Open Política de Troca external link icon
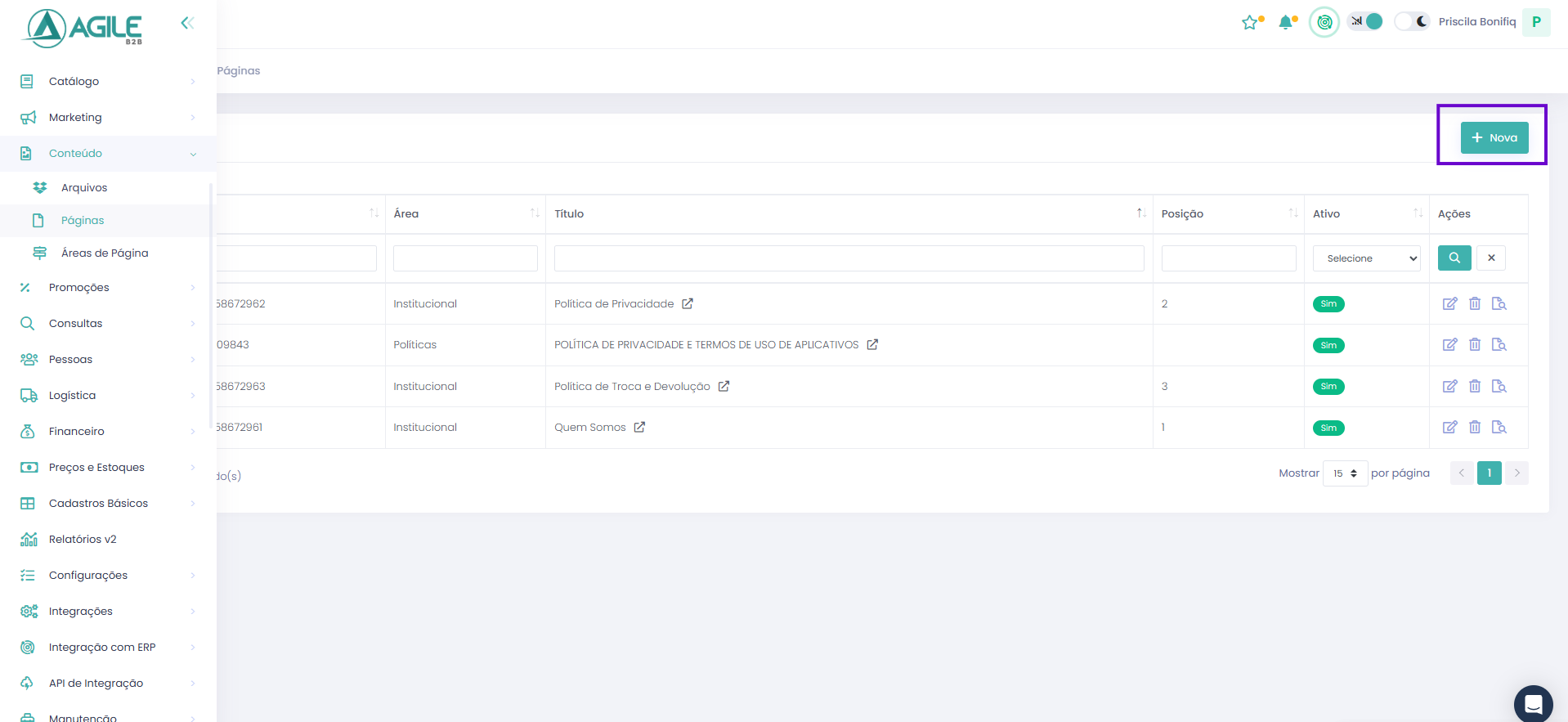 [724, 386]
